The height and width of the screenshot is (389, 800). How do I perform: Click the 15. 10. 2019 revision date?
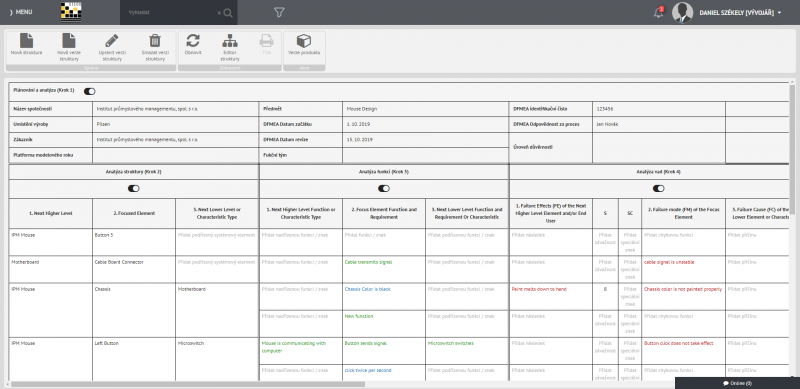click(x=425, y=139)
